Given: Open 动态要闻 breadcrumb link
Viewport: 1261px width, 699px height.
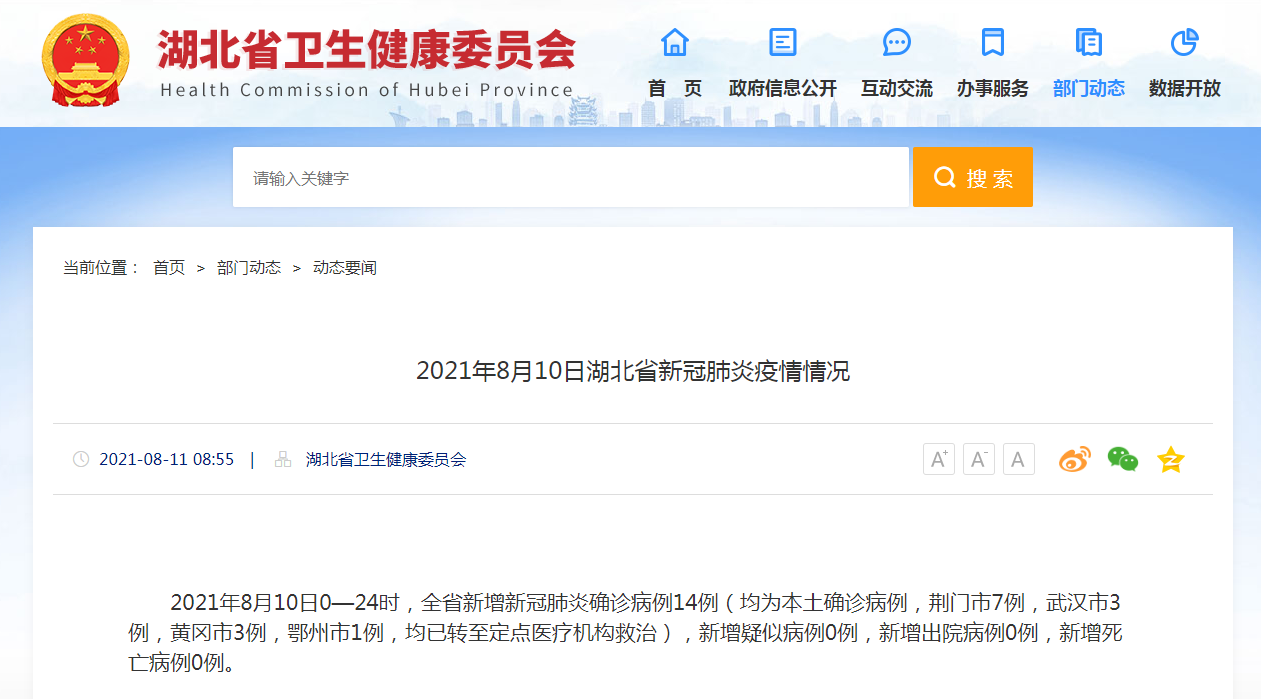Looking at the screenshot, I should (x=345, y=268).
